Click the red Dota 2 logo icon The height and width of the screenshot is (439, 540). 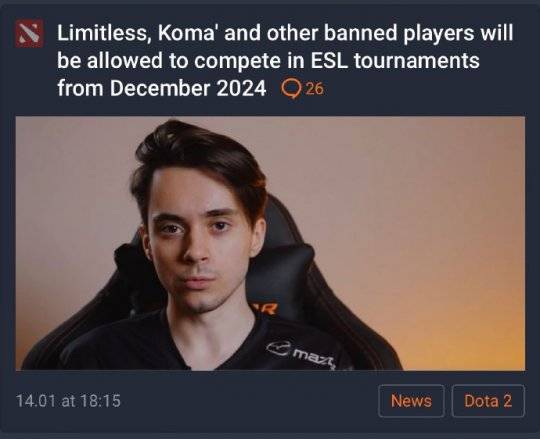click(29, 33)
